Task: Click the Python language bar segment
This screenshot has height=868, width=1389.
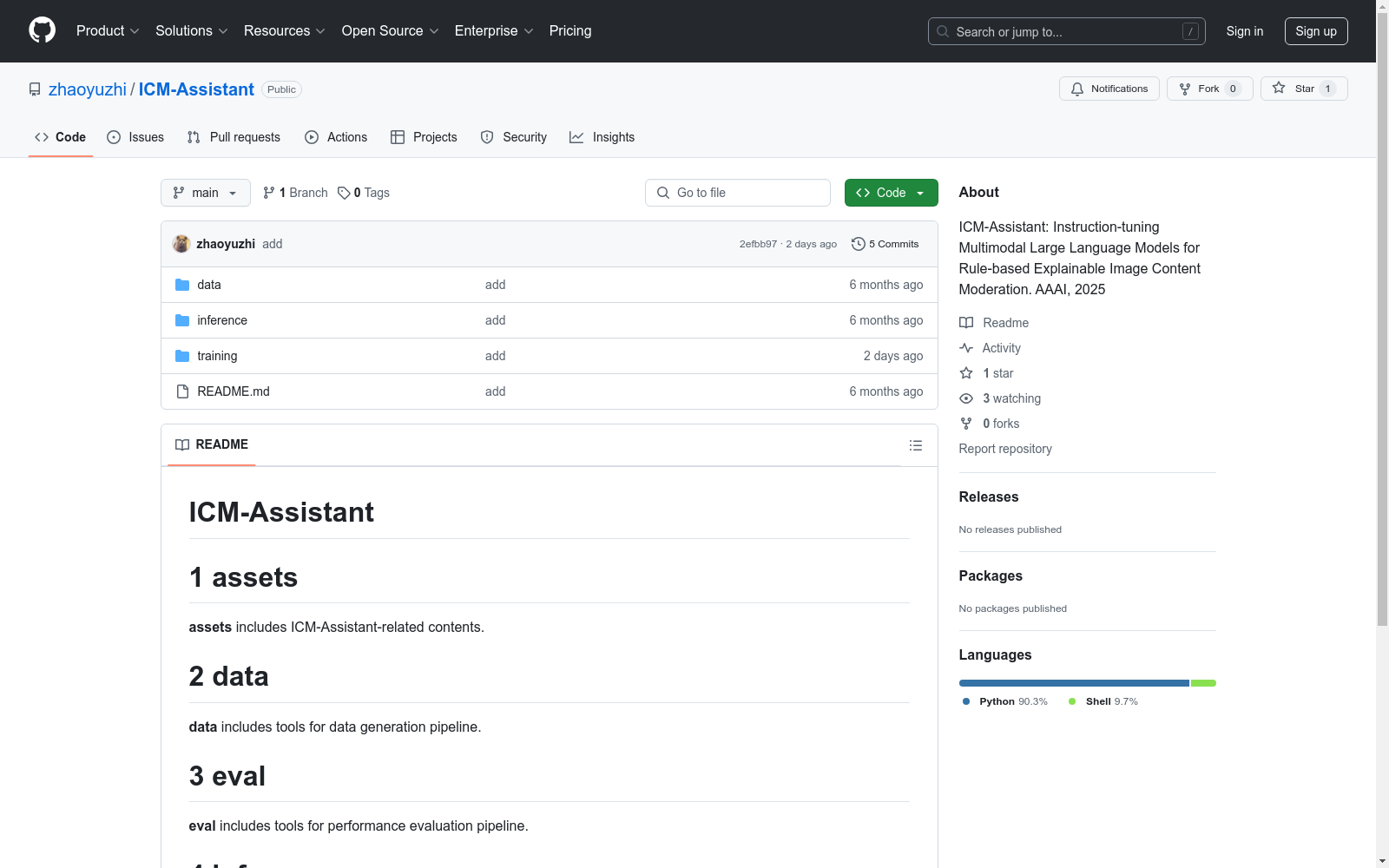Action: tap(1074, 683)
